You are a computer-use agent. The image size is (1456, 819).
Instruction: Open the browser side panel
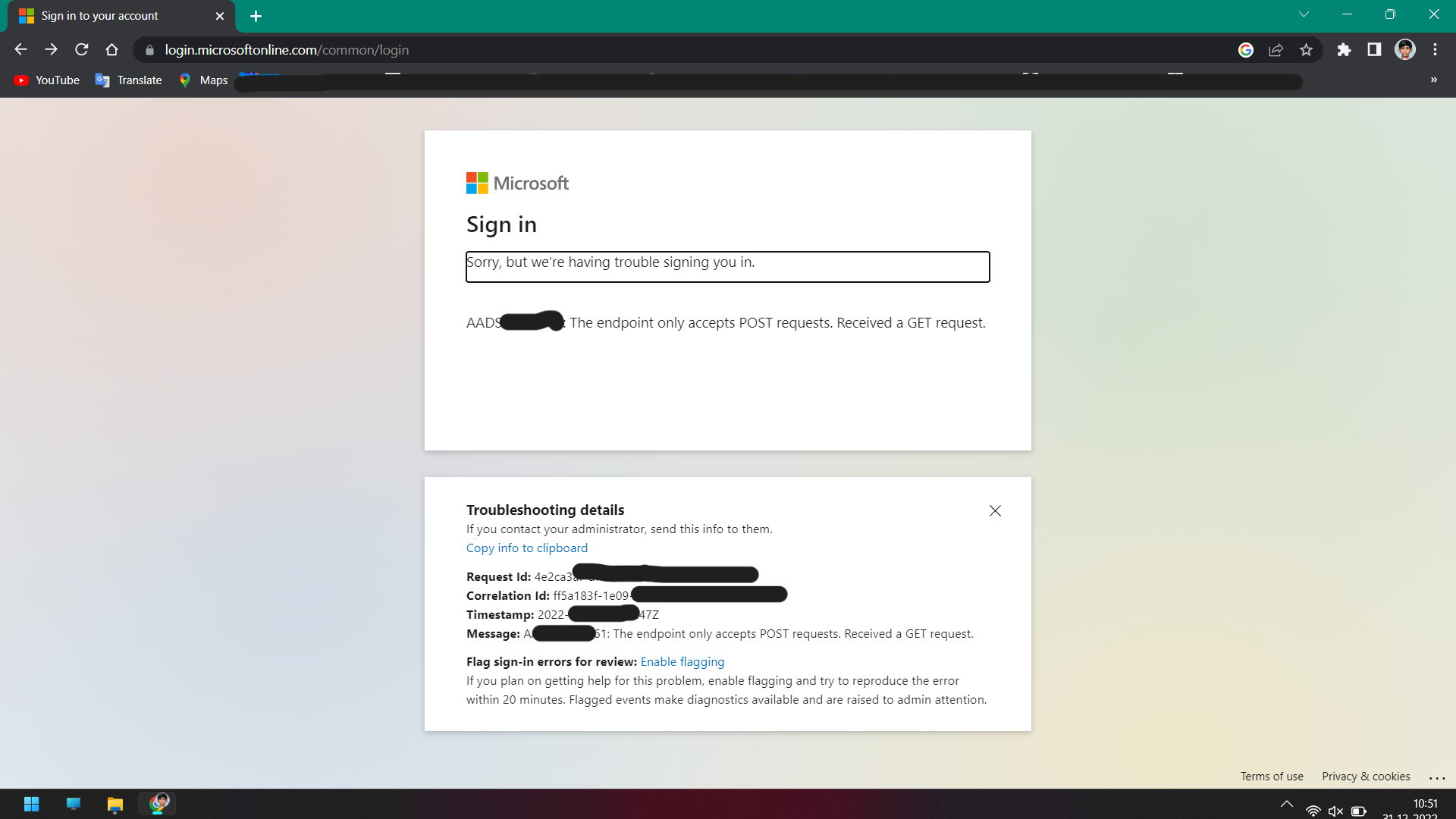[1374, 50]
